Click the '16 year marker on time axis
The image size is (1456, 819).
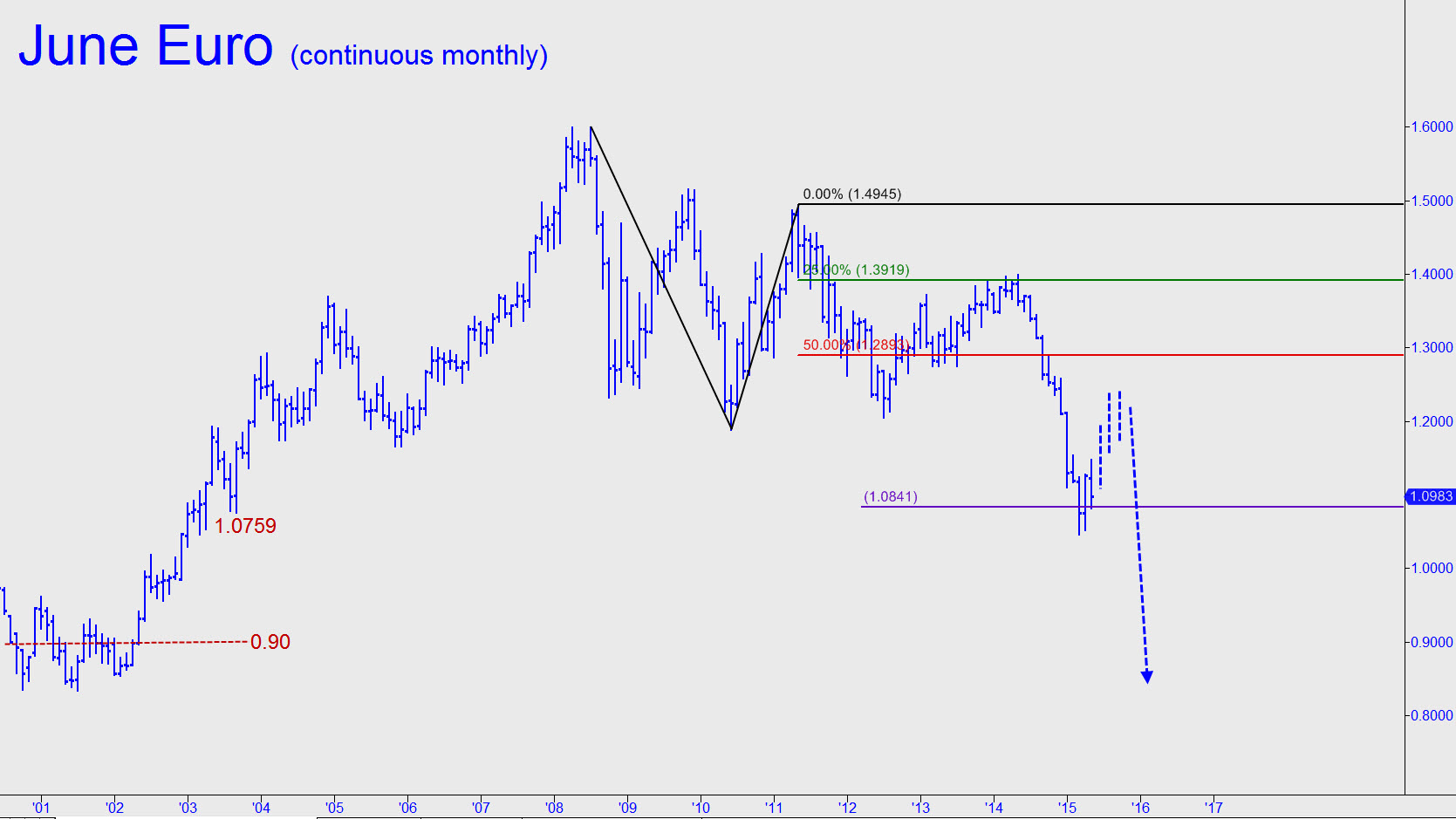pyautogui.click(x=1140, y=808)
